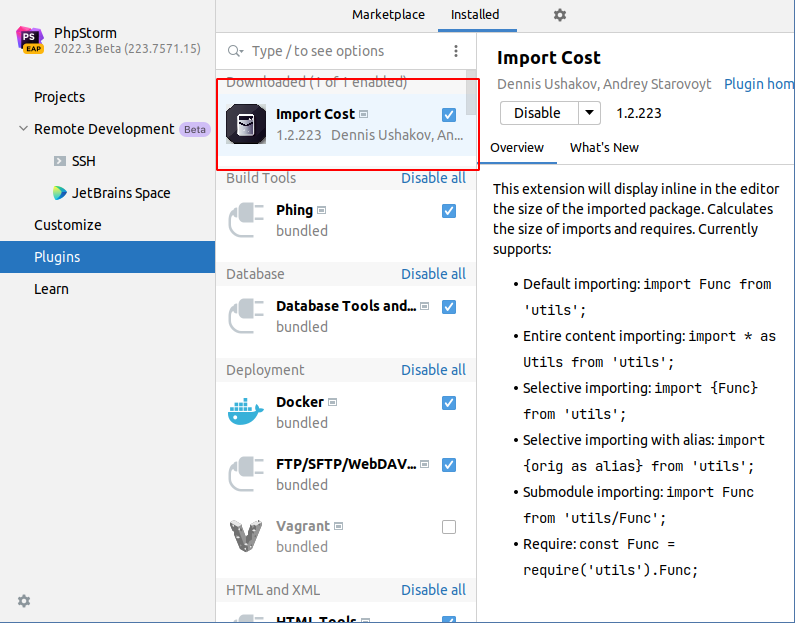Select the FTP/SFTP/WebDAV... plugin name
The image size is (795, 623).
click(346, 464)
